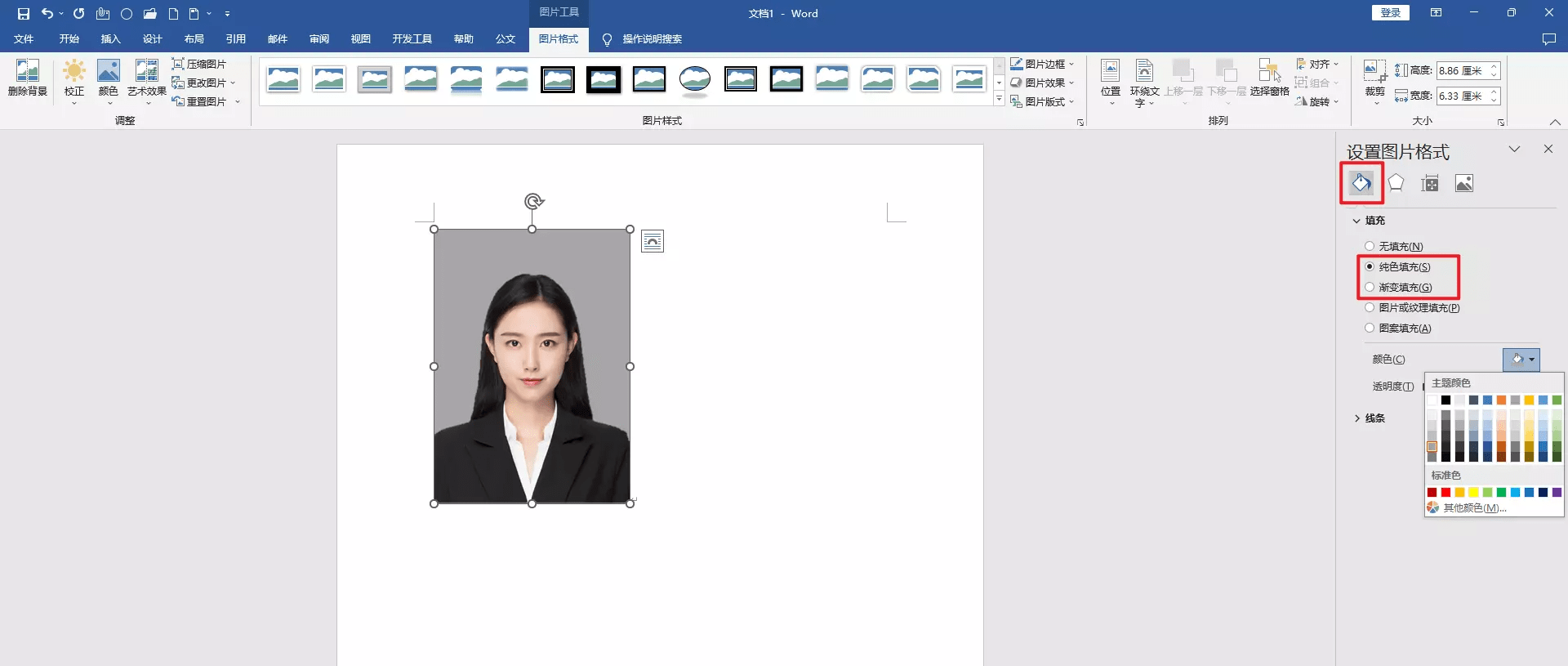
Task: Pick the purple standard color swatch
Action: coord(1557,492)
